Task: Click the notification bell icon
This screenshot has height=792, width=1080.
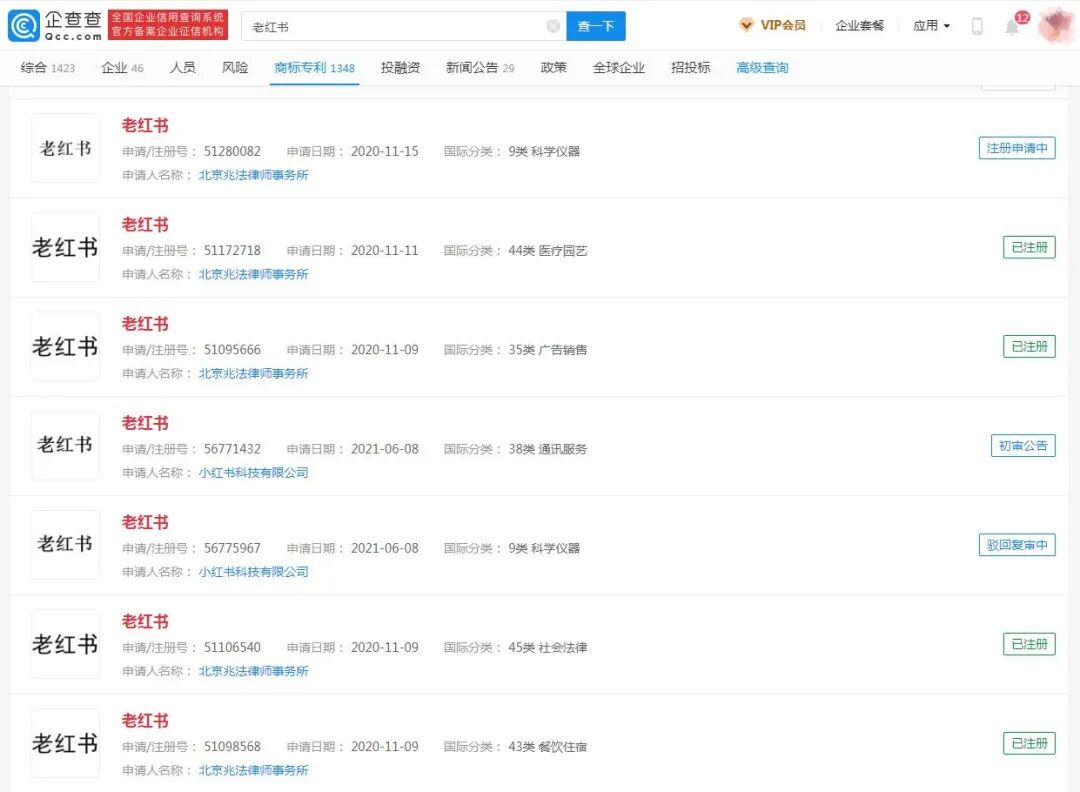Action: pyautogui.click(x=1013, y=26)
